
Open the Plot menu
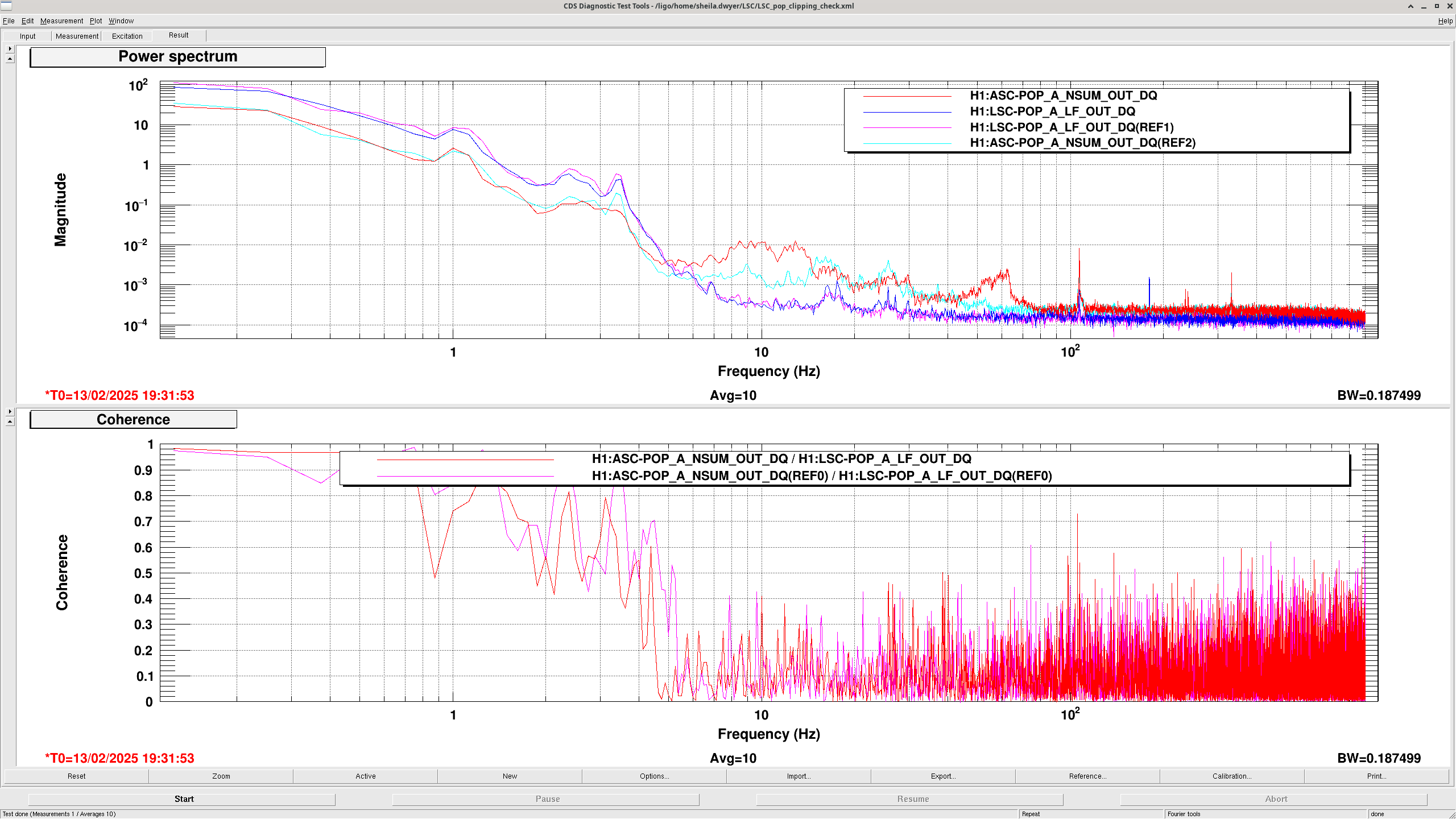click(96, 21)
